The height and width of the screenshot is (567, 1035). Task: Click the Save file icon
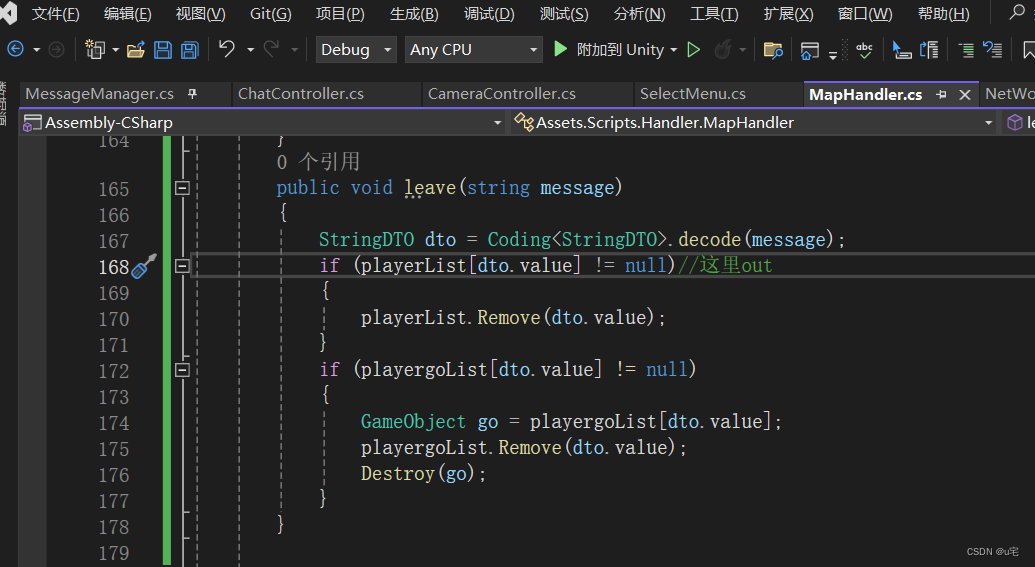click(163, 50)
